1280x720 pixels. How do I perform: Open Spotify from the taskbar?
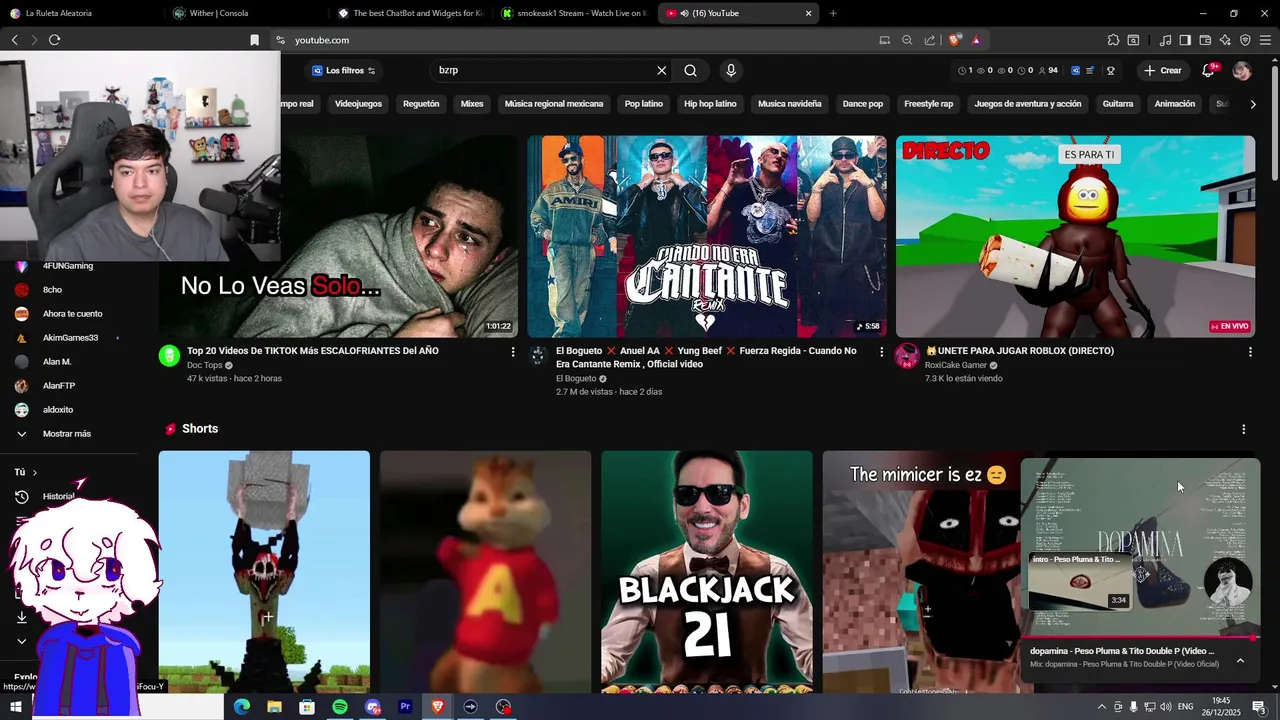(x=340, y=707)
